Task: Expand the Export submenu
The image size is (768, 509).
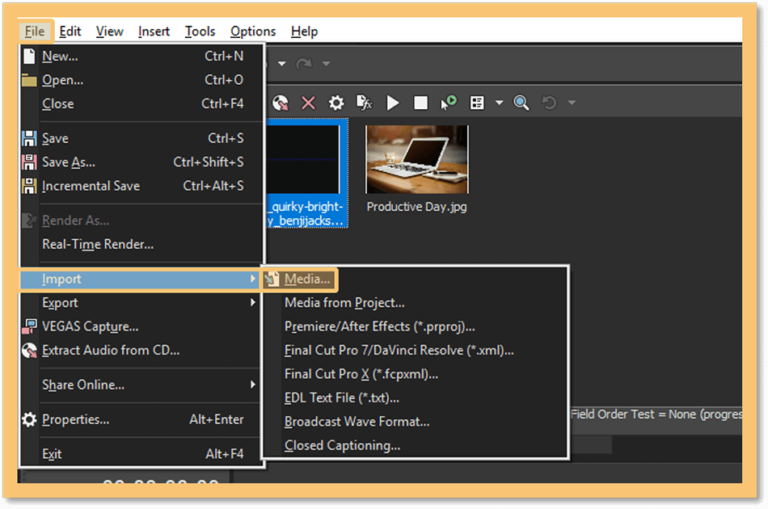Action: [x=142, y=303]
